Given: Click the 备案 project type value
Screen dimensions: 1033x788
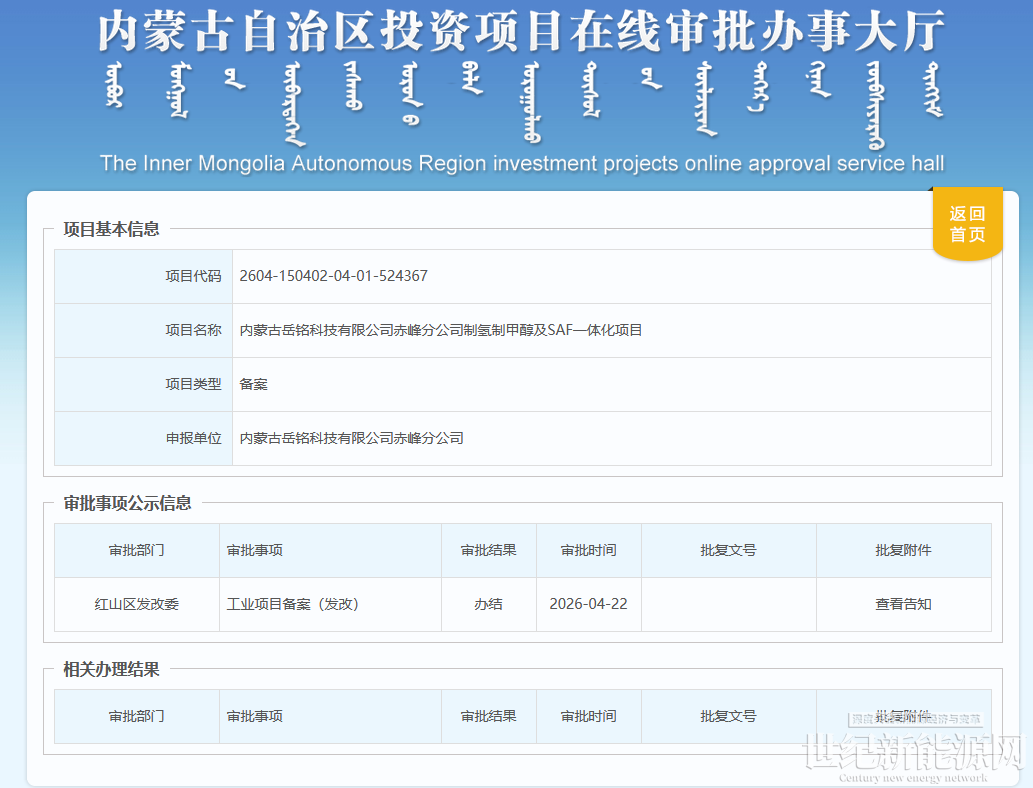Looking at the screenshot, I should click(254, 384).
